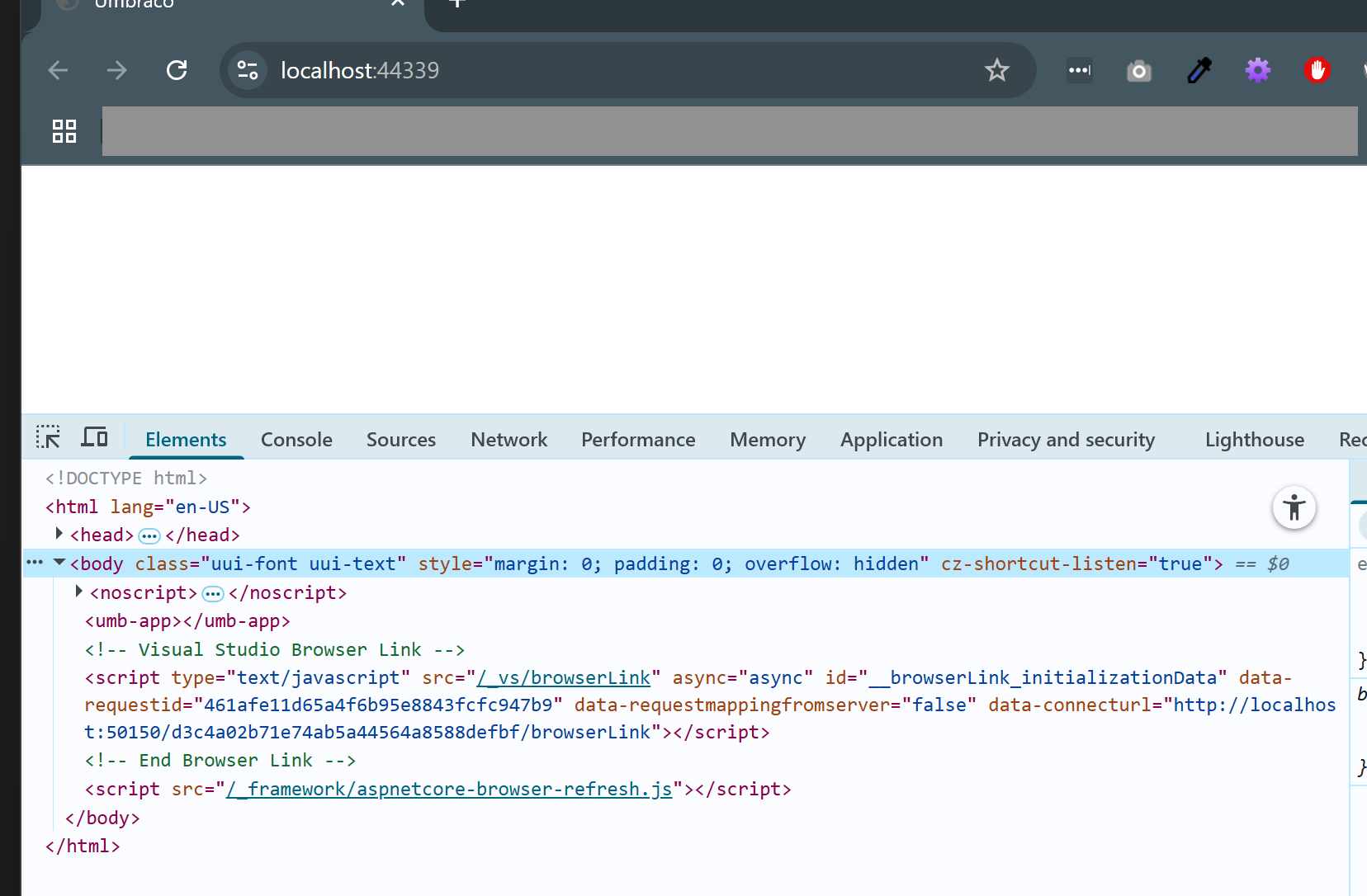Click the browserLink script id attribute value
Image resolution: width=1367 pixels, height=896 pixels.
[1043, 678]
